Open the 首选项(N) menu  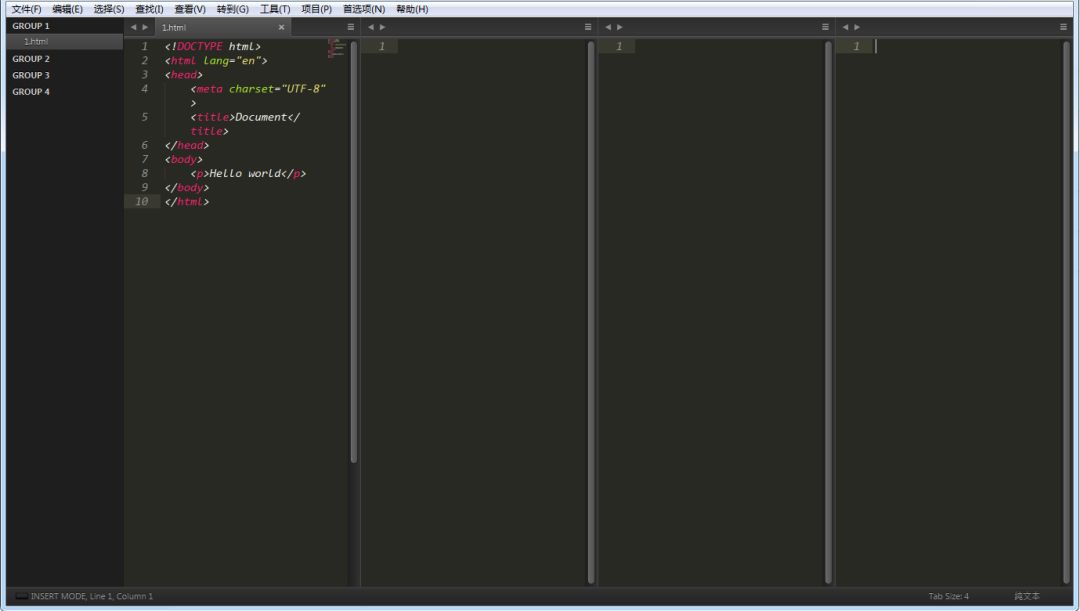point(364,9)
